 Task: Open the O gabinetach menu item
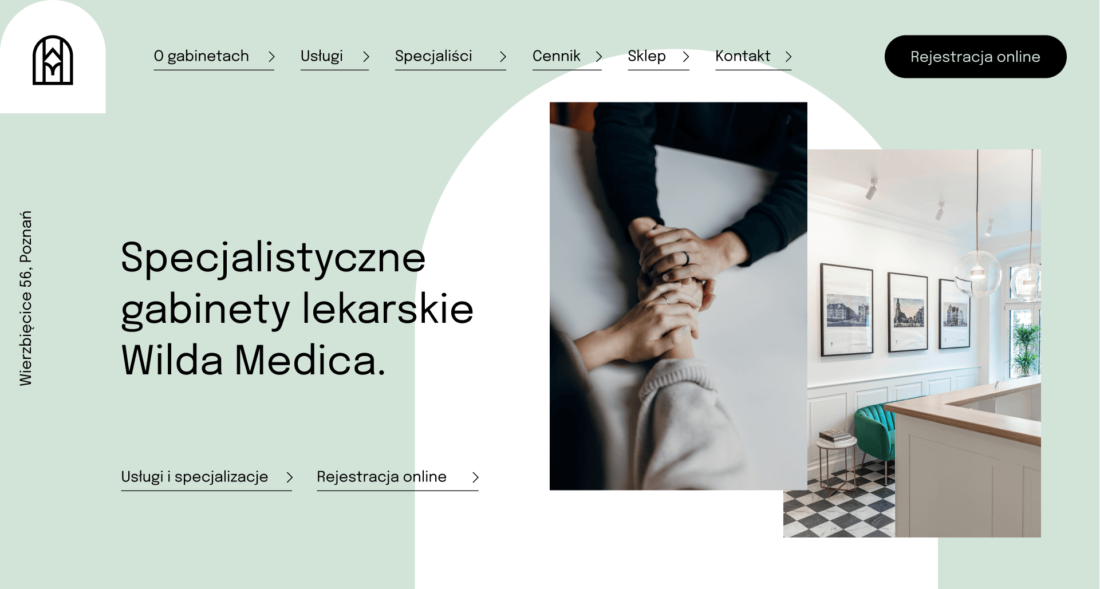(x=201, y=56)
